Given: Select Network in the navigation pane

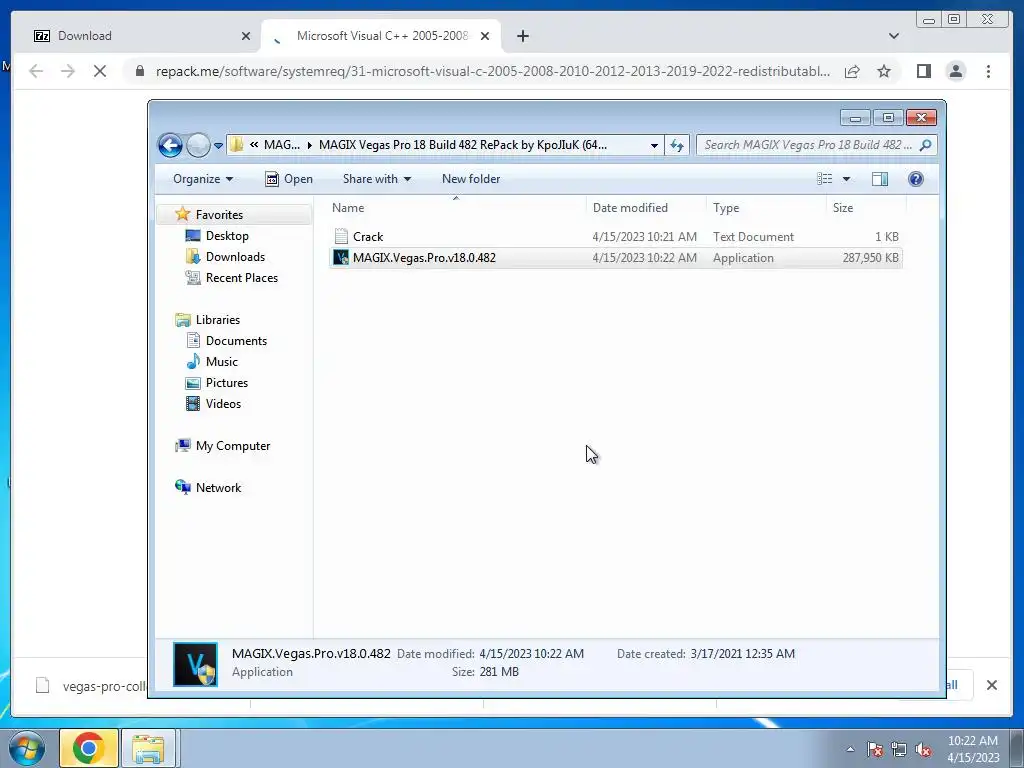Looking at the screenshot, I should point(218,487).
